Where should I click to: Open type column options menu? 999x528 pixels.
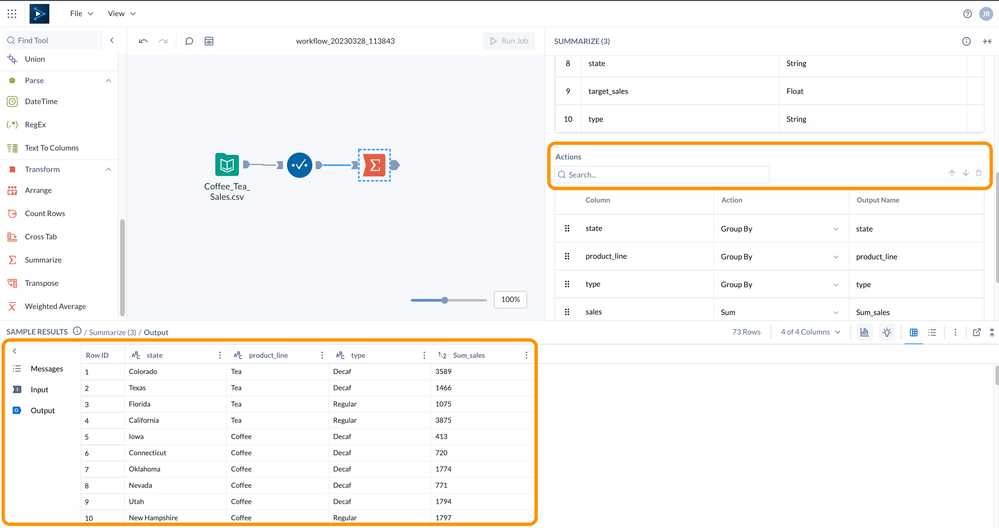424,355
